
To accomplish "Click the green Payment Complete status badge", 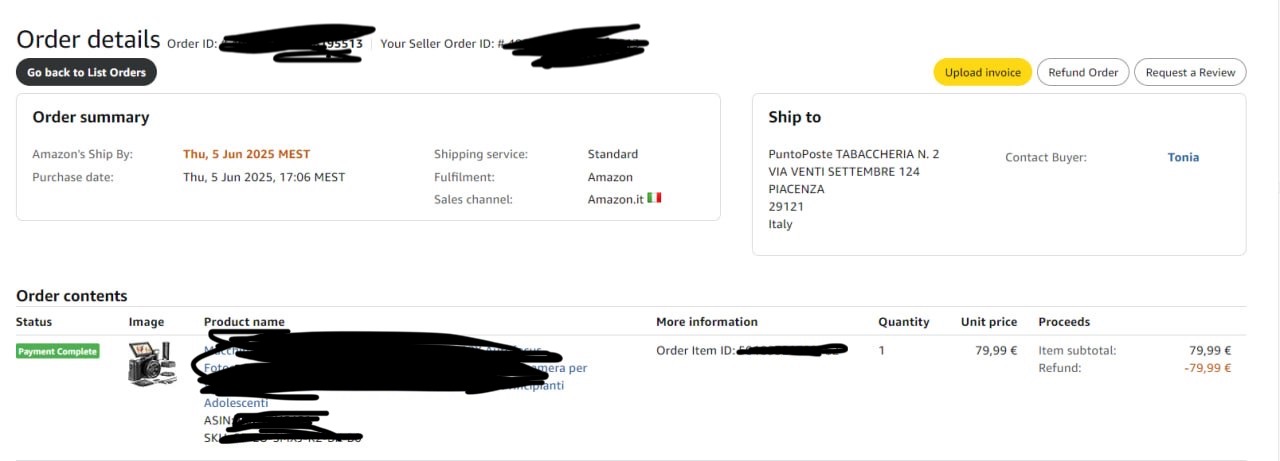I will 58,351.
